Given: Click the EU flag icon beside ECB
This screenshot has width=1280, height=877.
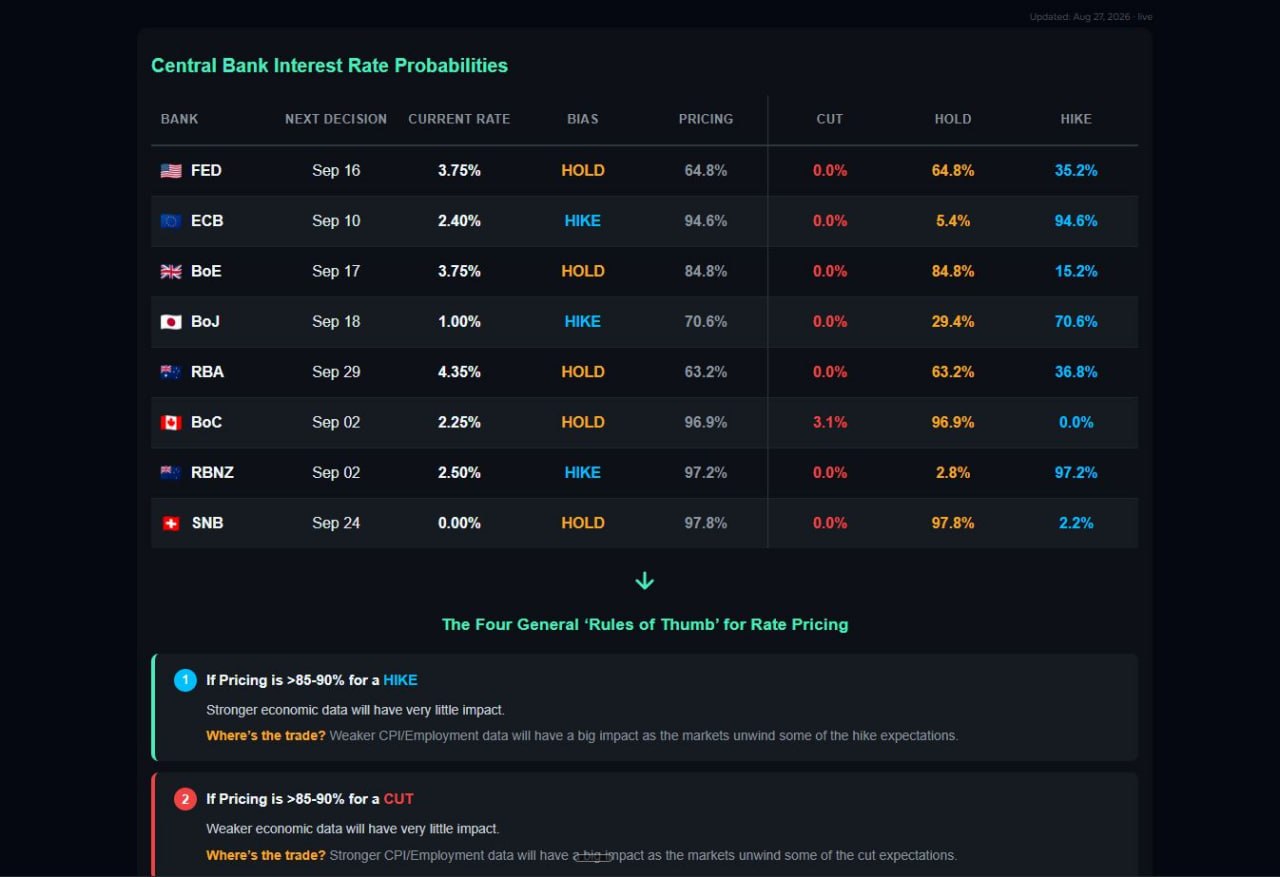Looking at the screenshot, I should click(171, 221).
